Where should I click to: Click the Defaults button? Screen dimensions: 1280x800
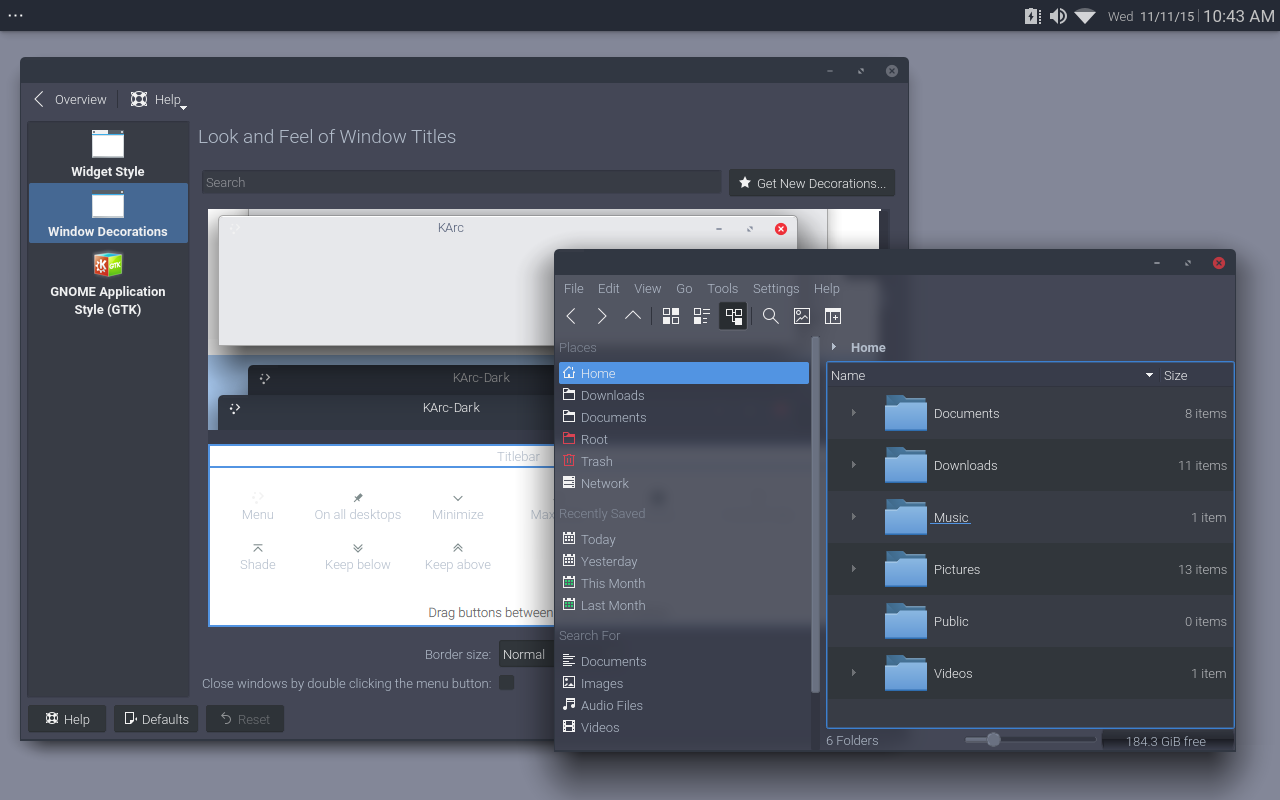pos(155,719)
